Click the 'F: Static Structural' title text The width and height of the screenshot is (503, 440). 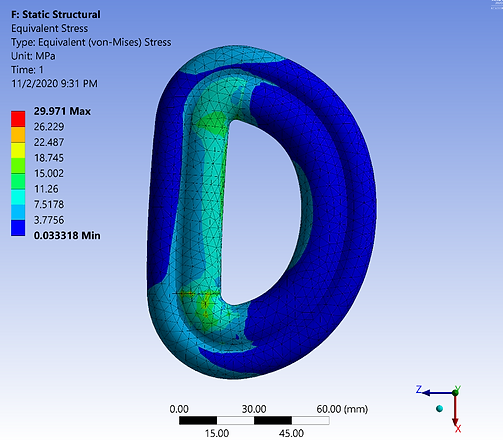pos(56,15)
